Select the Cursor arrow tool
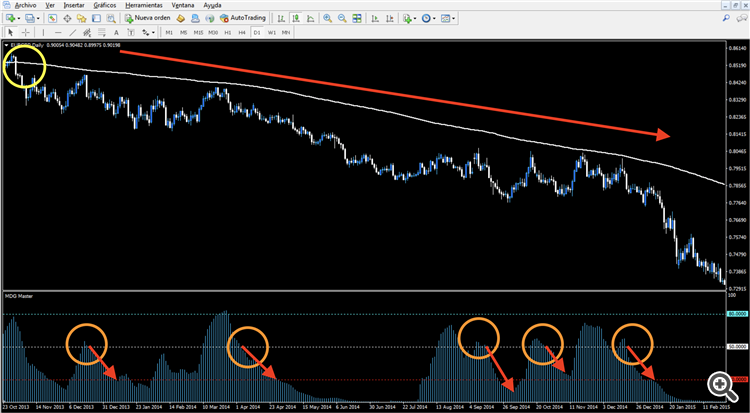This screenshot has height=413, width=750. (11, 33)
